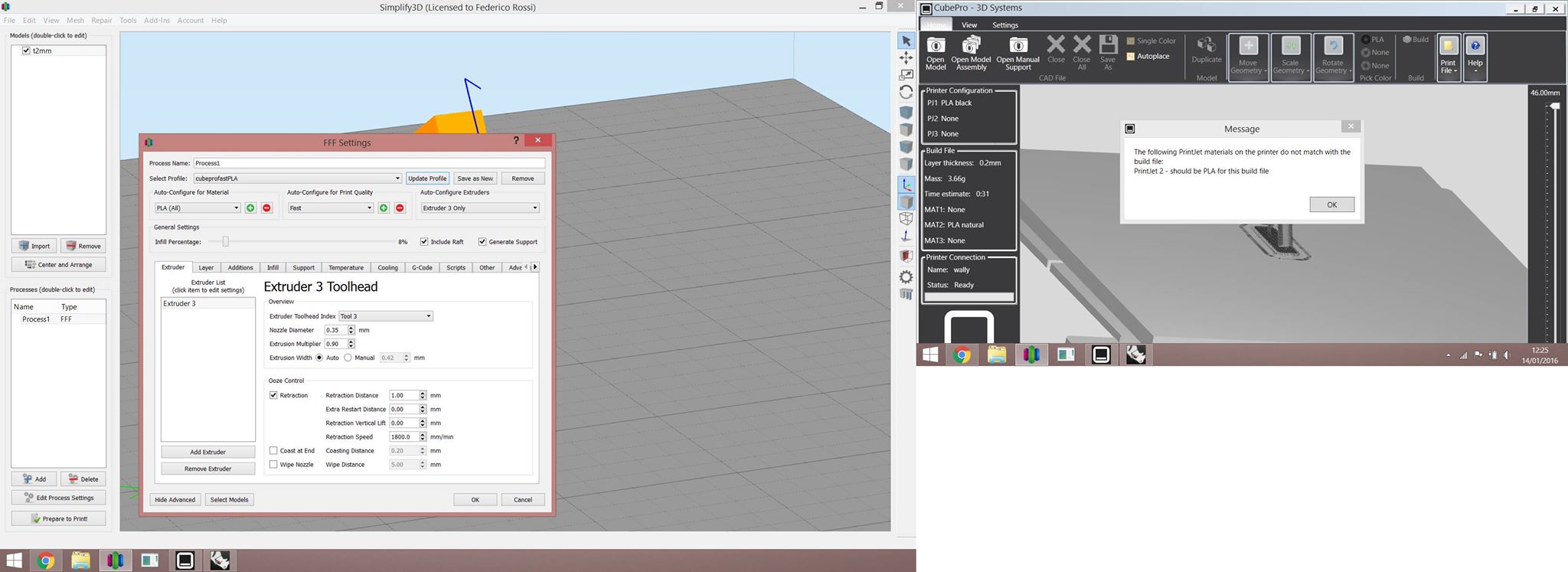Image resolution: width=1568 pixels, height=572 pixels.
Task: Expand the Select Profile dropdown
Action: pyautogui.click(x=297, y=178)
